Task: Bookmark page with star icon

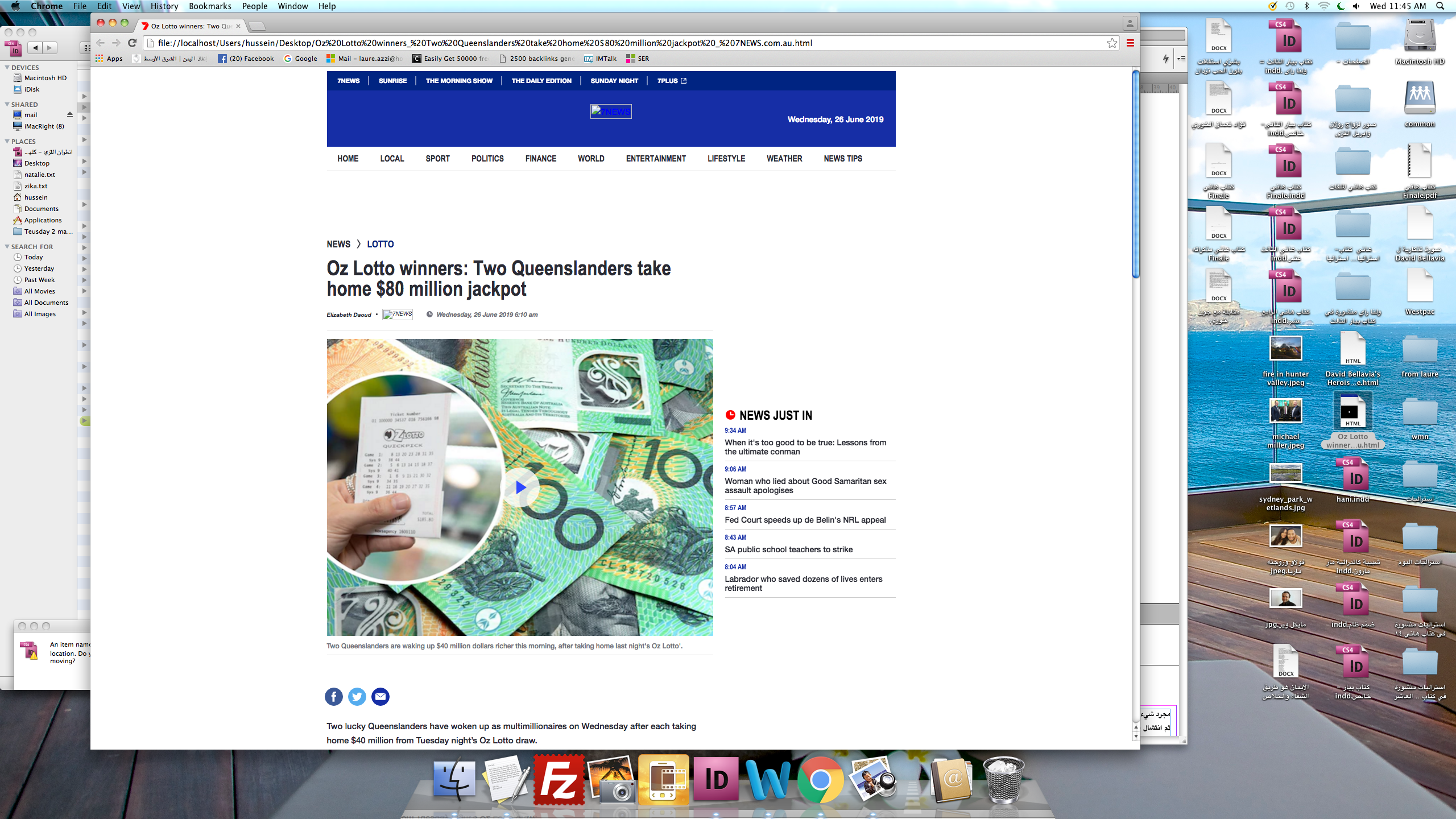Action: click(x=1112, y=43)
